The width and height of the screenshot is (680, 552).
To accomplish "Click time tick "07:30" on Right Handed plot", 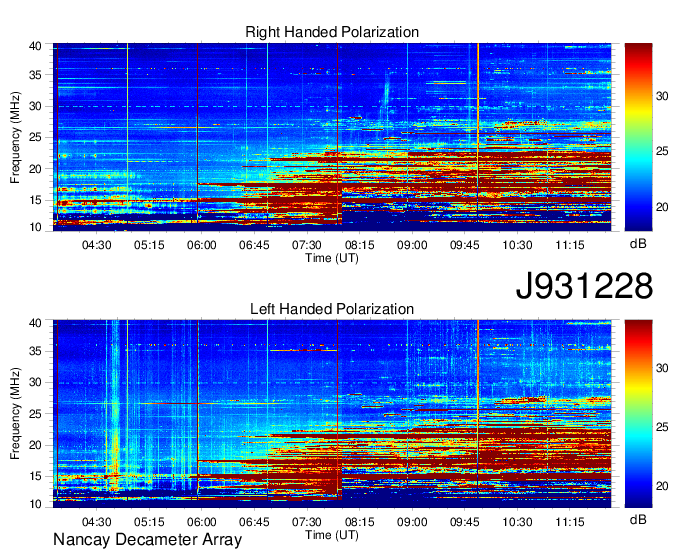I will coord(307,245).
